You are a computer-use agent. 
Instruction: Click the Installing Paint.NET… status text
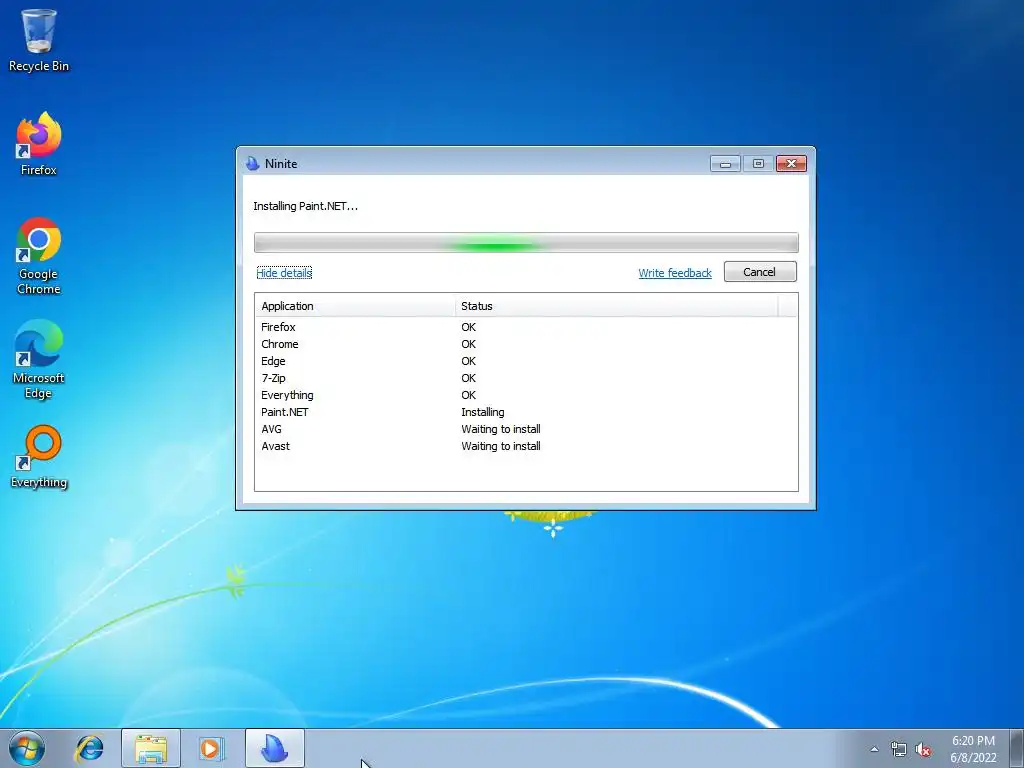306,206
